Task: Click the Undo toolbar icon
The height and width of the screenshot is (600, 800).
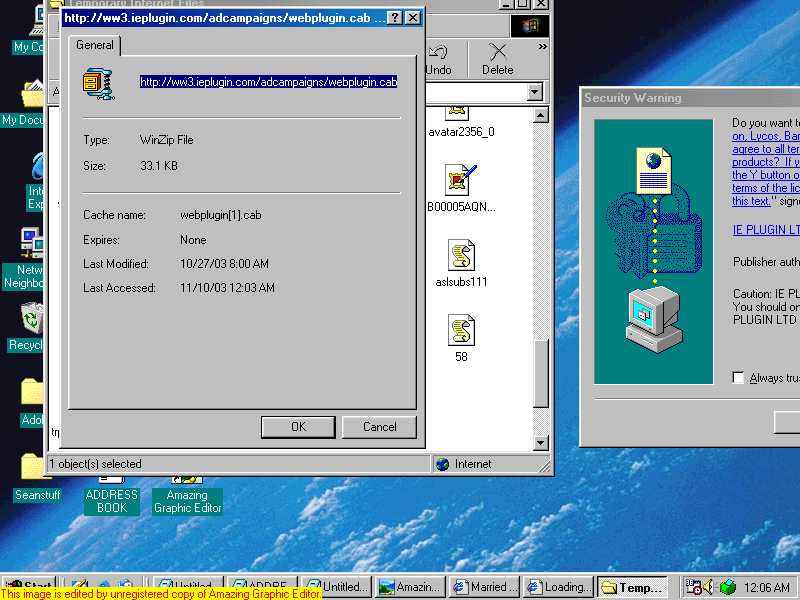Action: coord(438,58)
